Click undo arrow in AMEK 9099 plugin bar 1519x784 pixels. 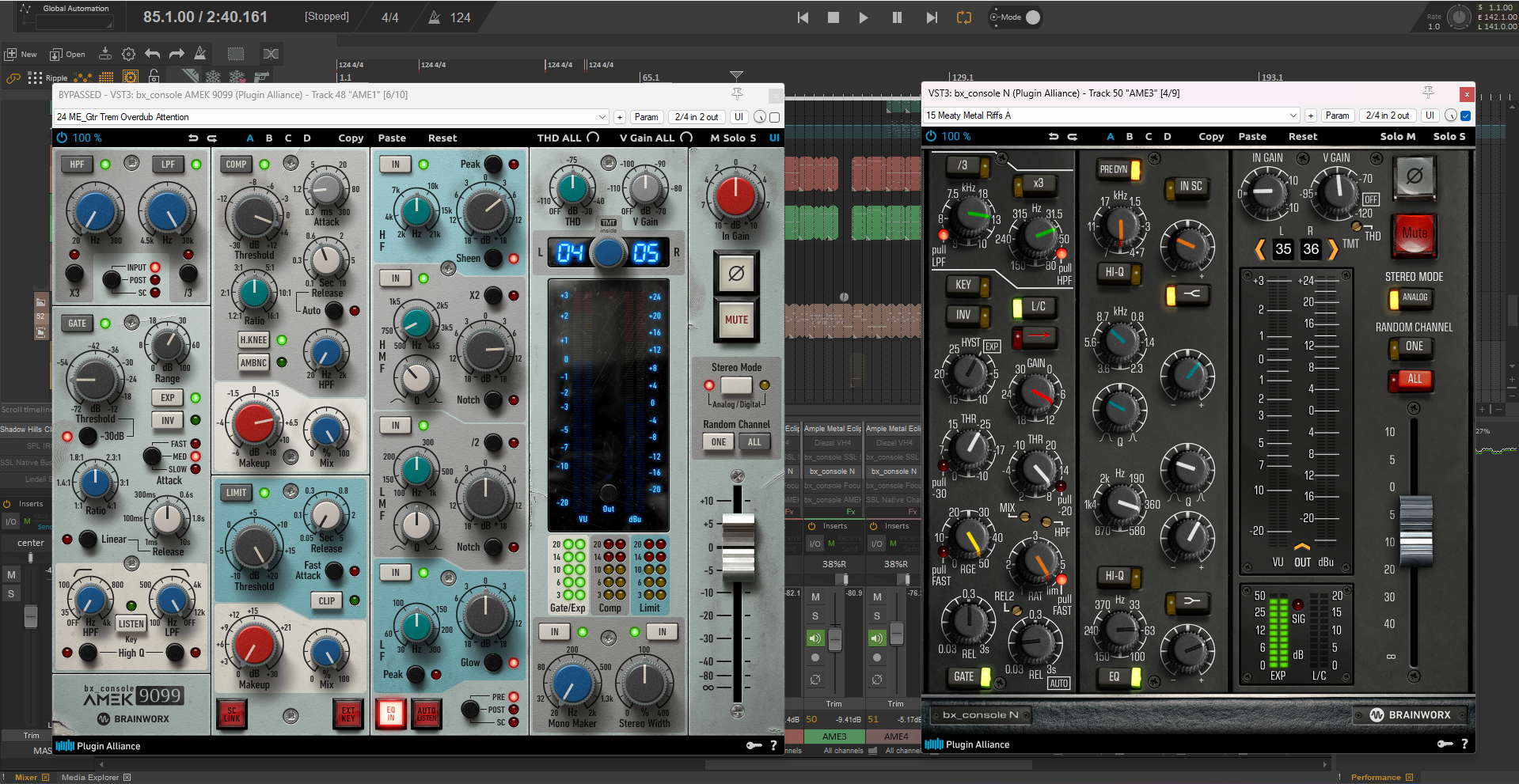pyautogui.click(x=193, y=138)
